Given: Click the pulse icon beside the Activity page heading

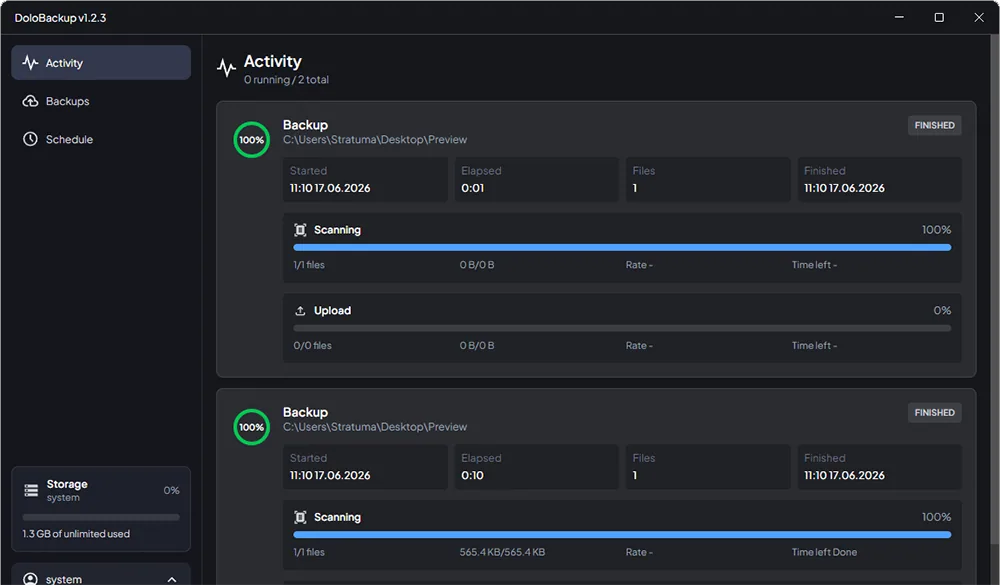Looking at the screenshot, I should tap(226, 68).
